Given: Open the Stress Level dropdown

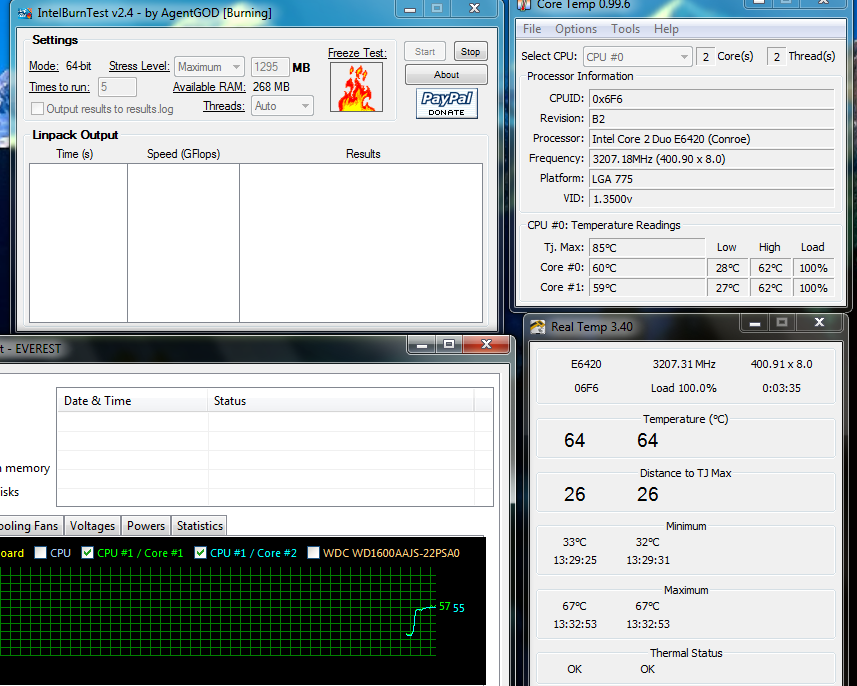Looking at the screenshot, I should (x=209, y=67).
